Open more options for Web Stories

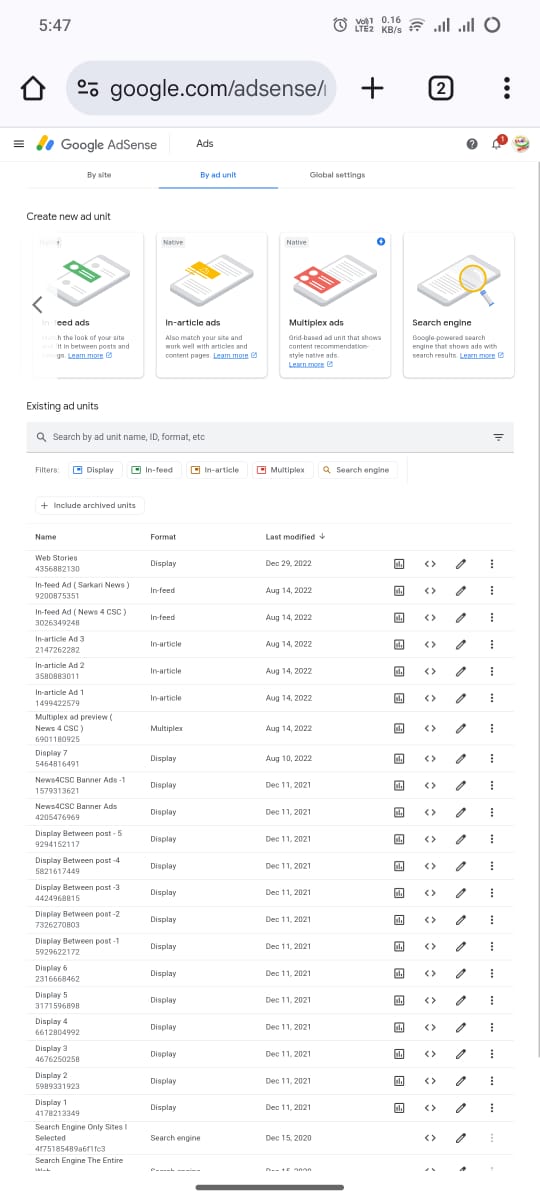[492, 564]
